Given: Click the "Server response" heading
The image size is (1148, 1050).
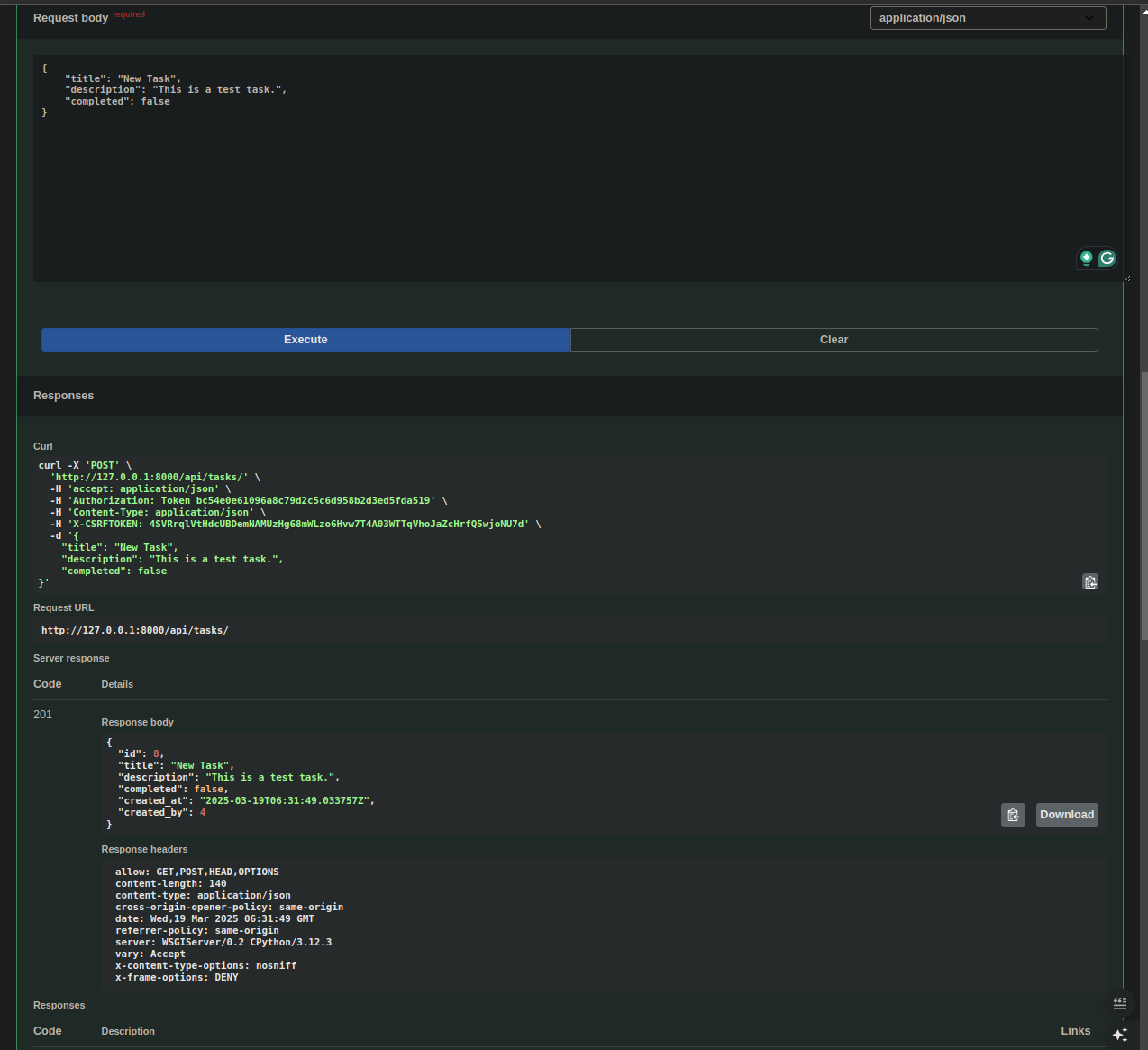Looking at the screenshot, I should [x=71, y=659].
